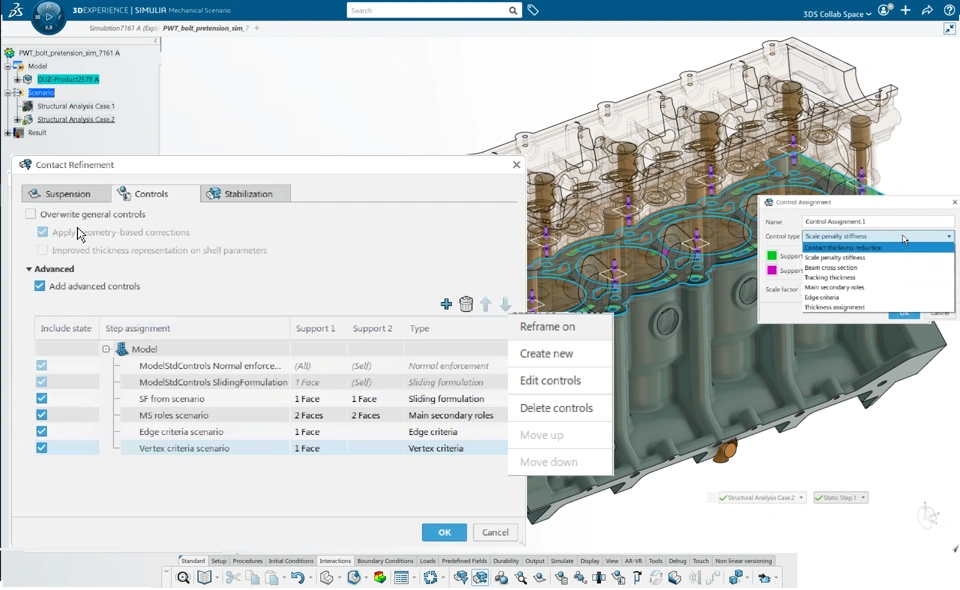This screenshot has height=590, width=960.
Task: Click the undo arrow in bottom toolbar
Action: (297, 578)
